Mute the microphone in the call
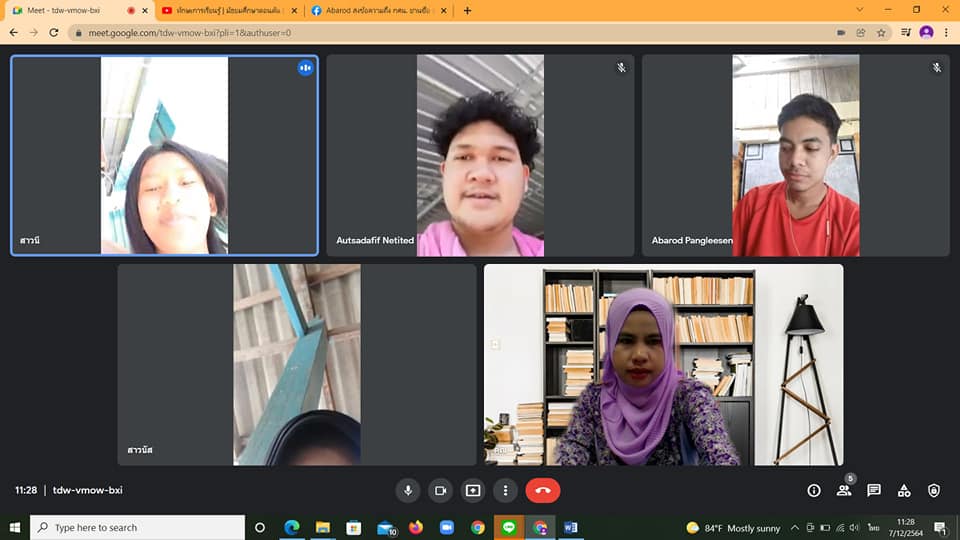The width and height of the screenshot is (960, 540). click(407, 490)
